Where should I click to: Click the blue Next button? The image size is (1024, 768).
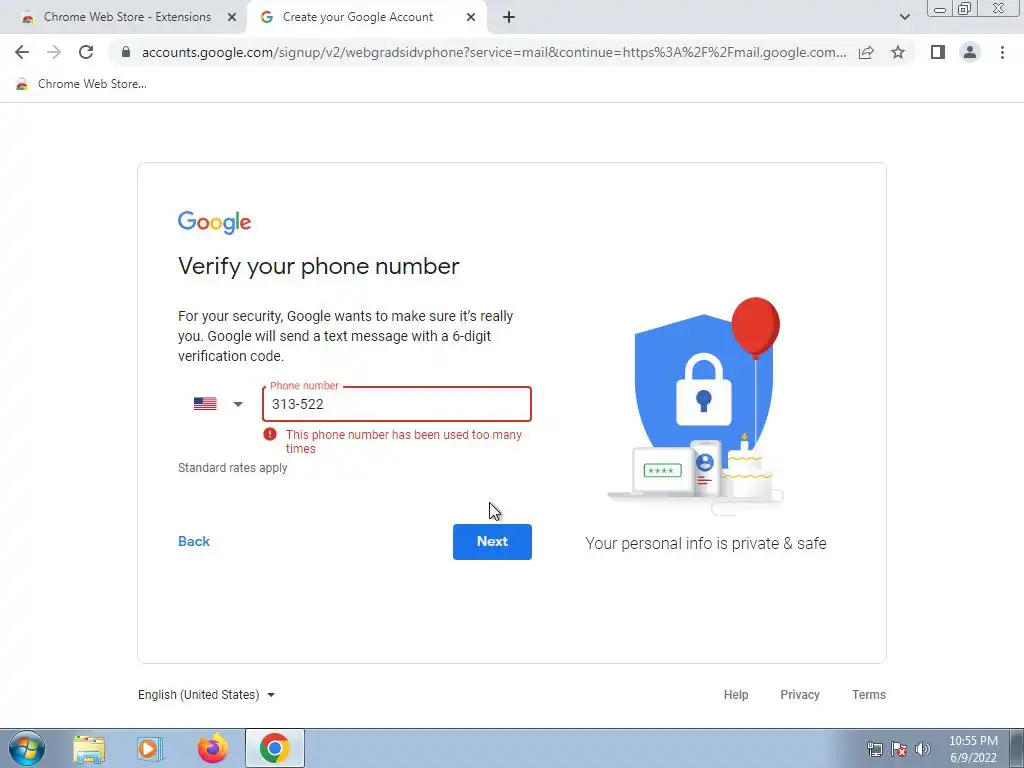[x=492, y=541]
